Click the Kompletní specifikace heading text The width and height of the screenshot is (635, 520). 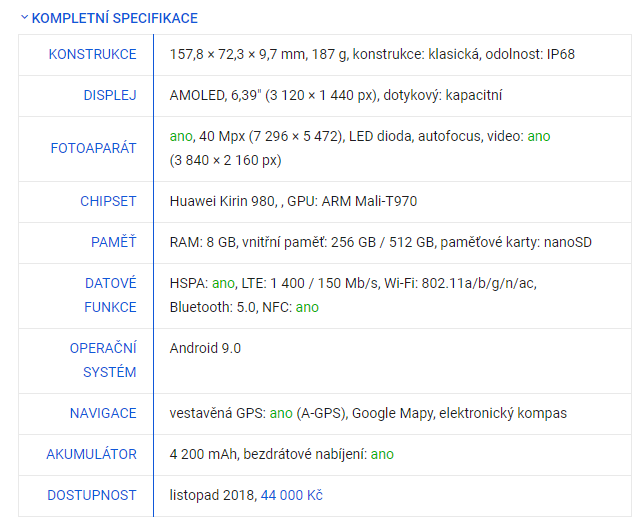point(115,18)
